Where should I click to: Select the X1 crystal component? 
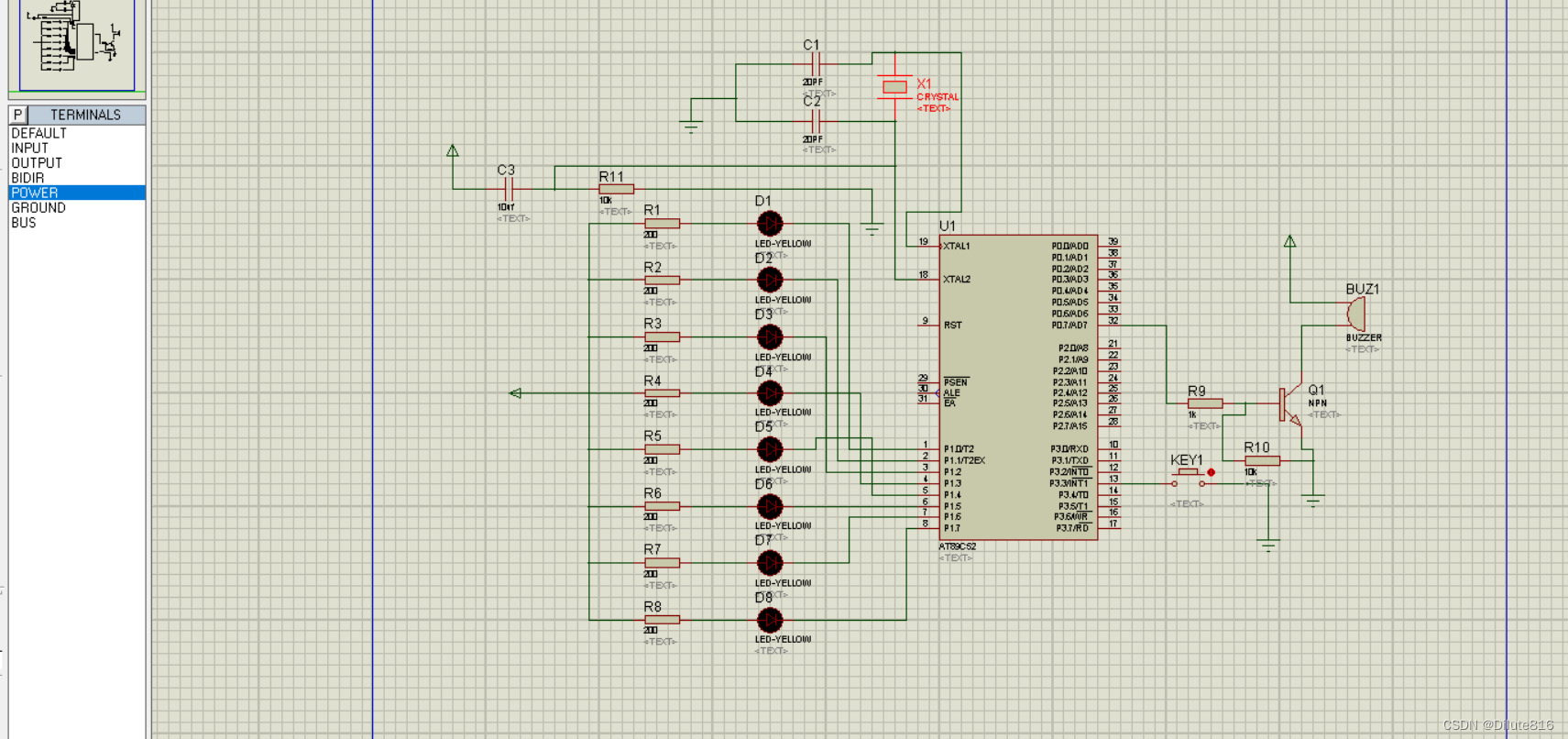[x=894, y=87]
